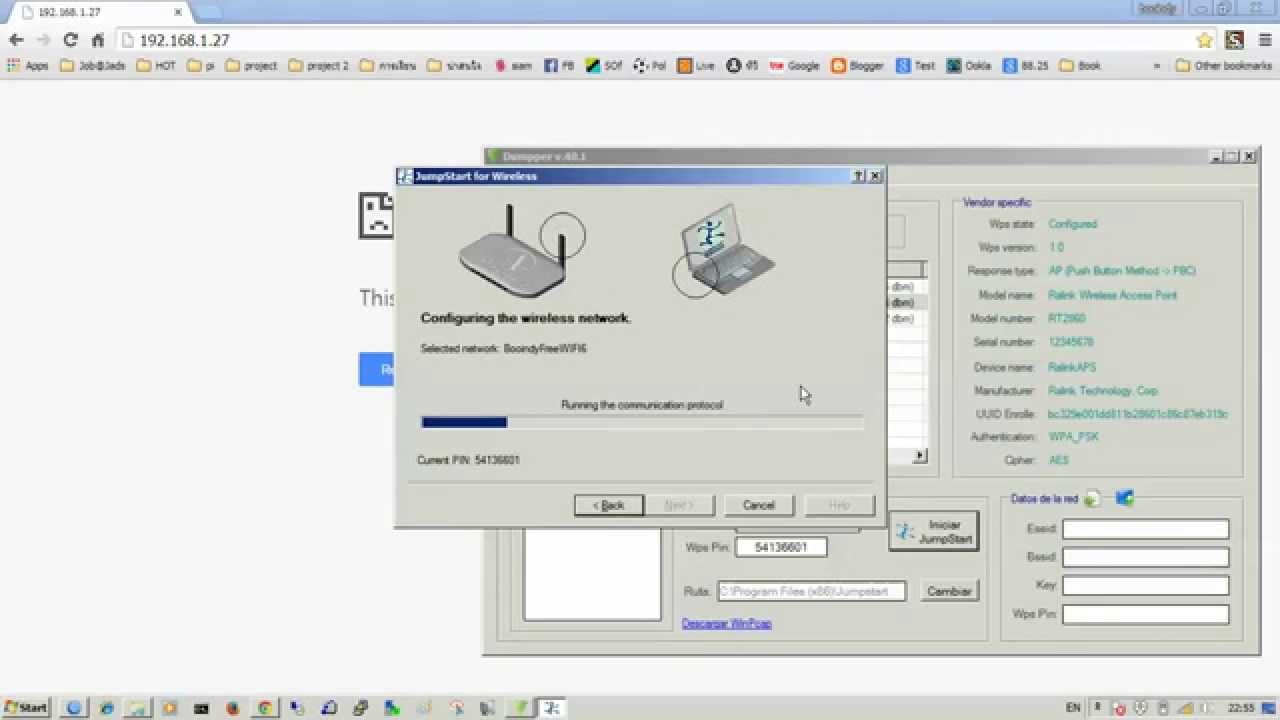The width and height of the screenshot is (1280, 720).
Task: Open the project 2 bookmark folder
Action: (x=318, y=66)
